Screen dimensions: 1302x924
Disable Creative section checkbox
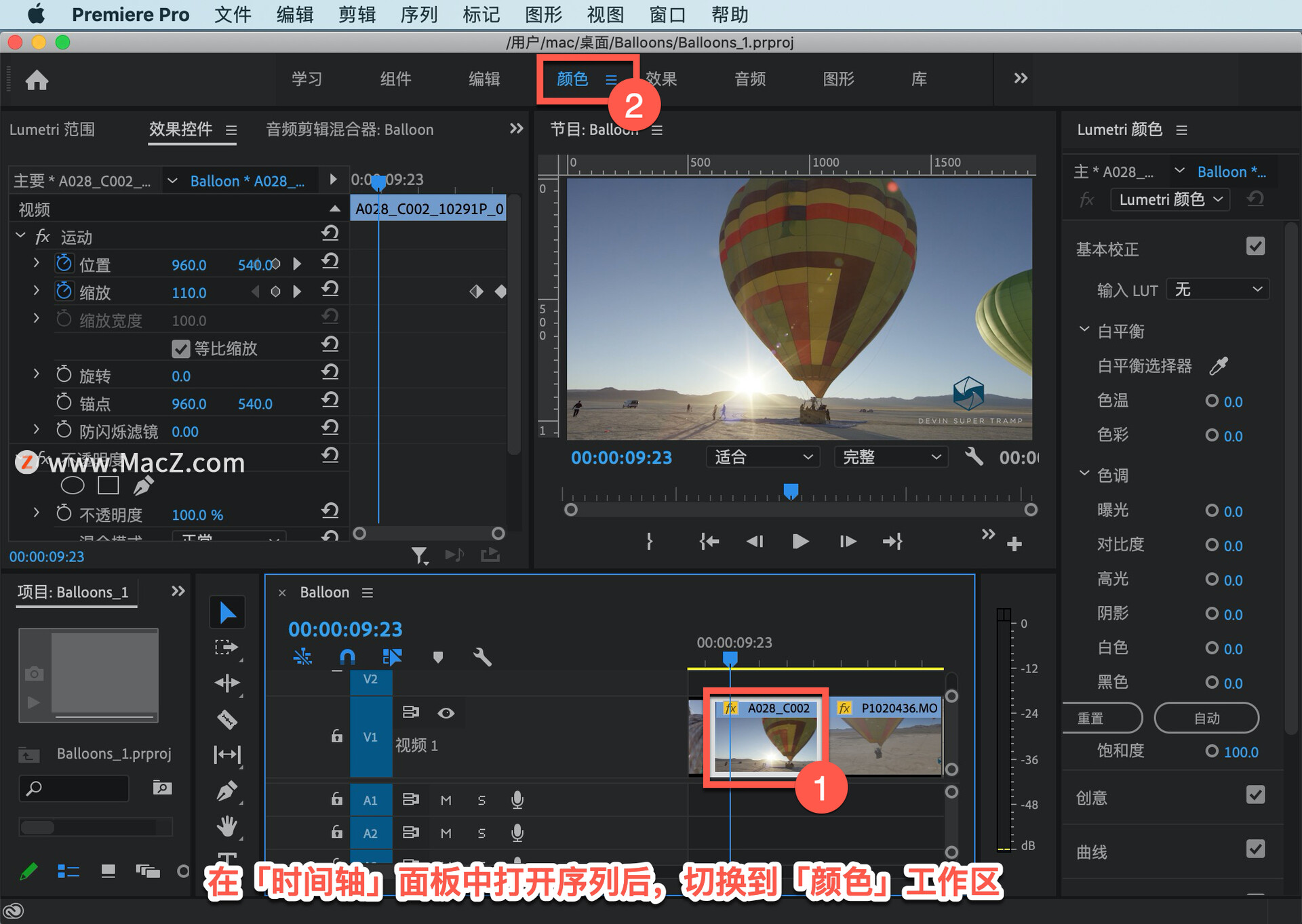(x=1255, y=795)
